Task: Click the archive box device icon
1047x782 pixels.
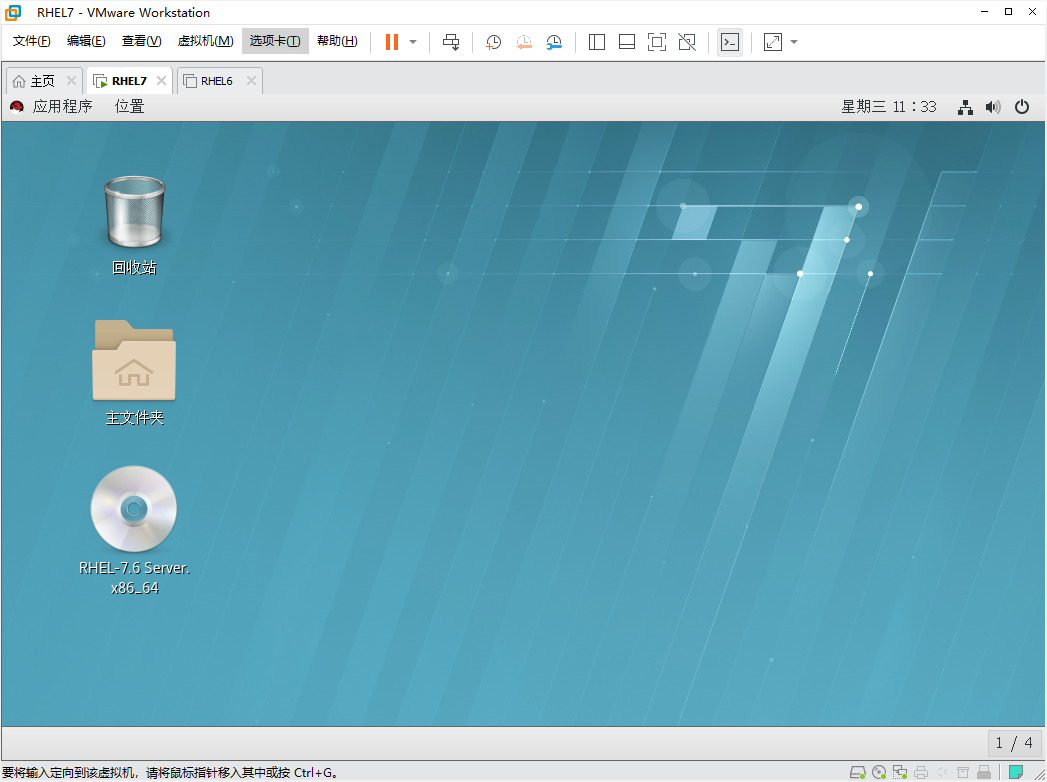Action: pyautogui.click(x=963, y=773)
